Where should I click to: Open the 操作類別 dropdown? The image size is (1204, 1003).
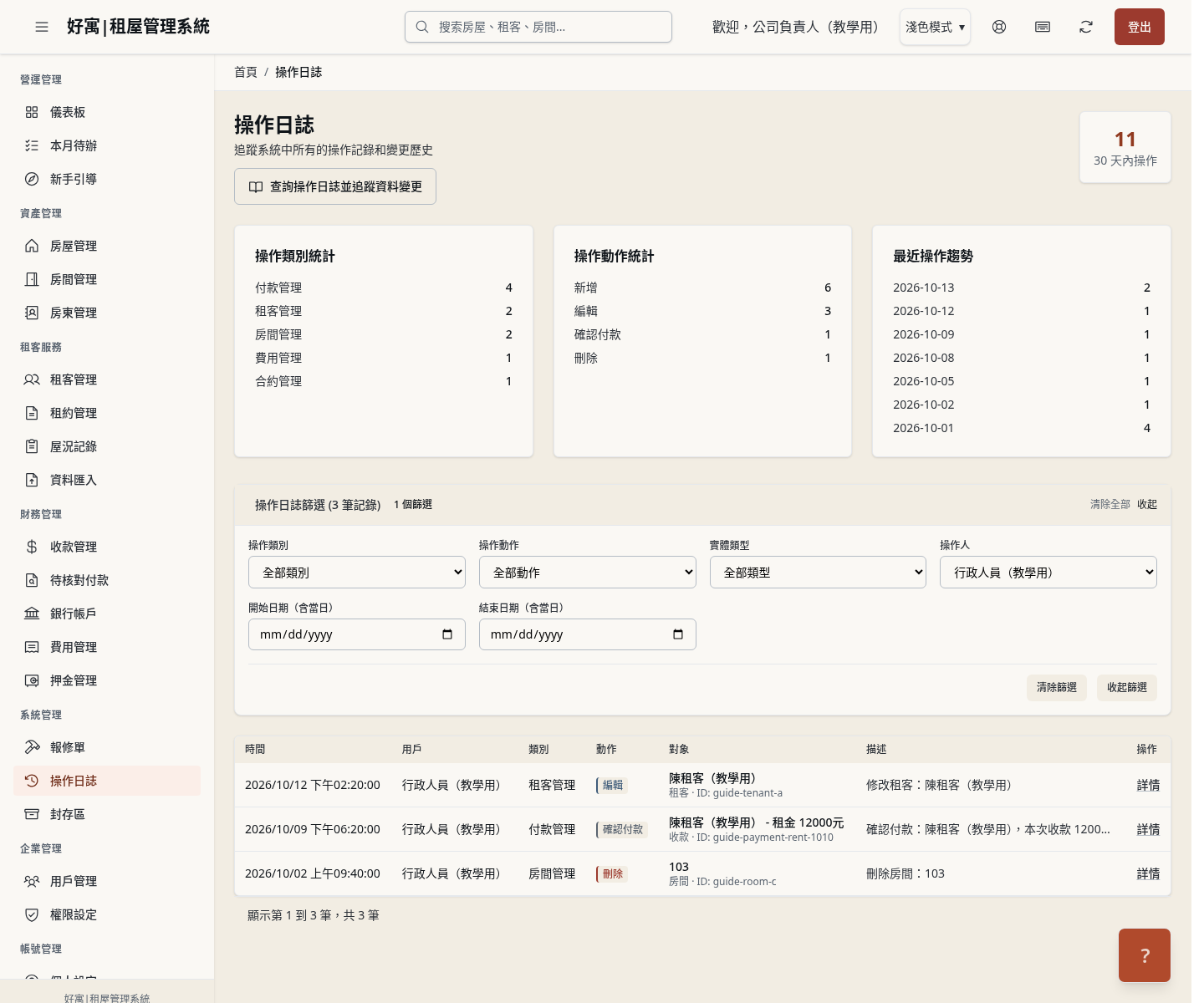[x=357, y=573]
